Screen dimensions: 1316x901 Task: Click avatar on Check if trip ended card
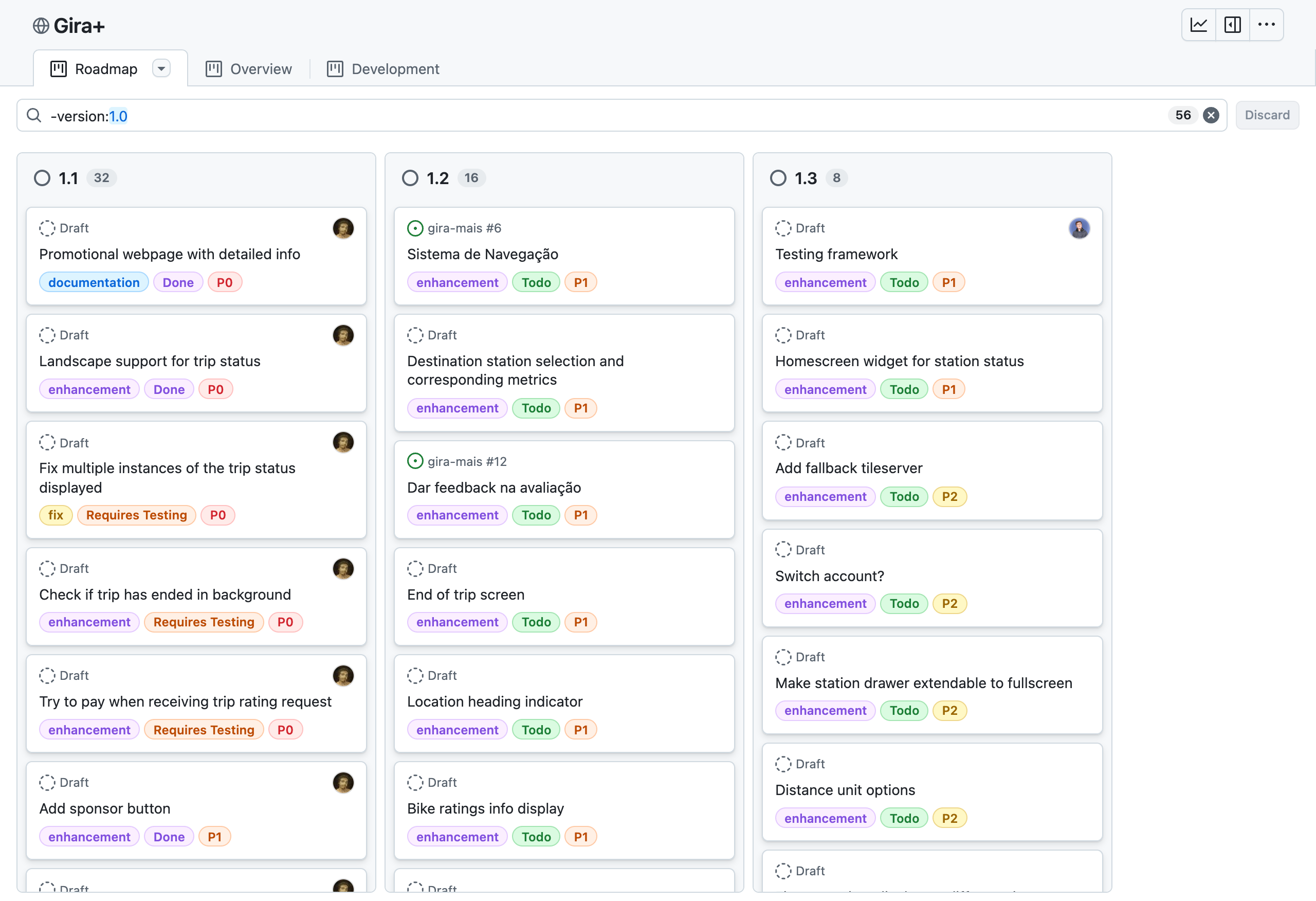(343, 569)
